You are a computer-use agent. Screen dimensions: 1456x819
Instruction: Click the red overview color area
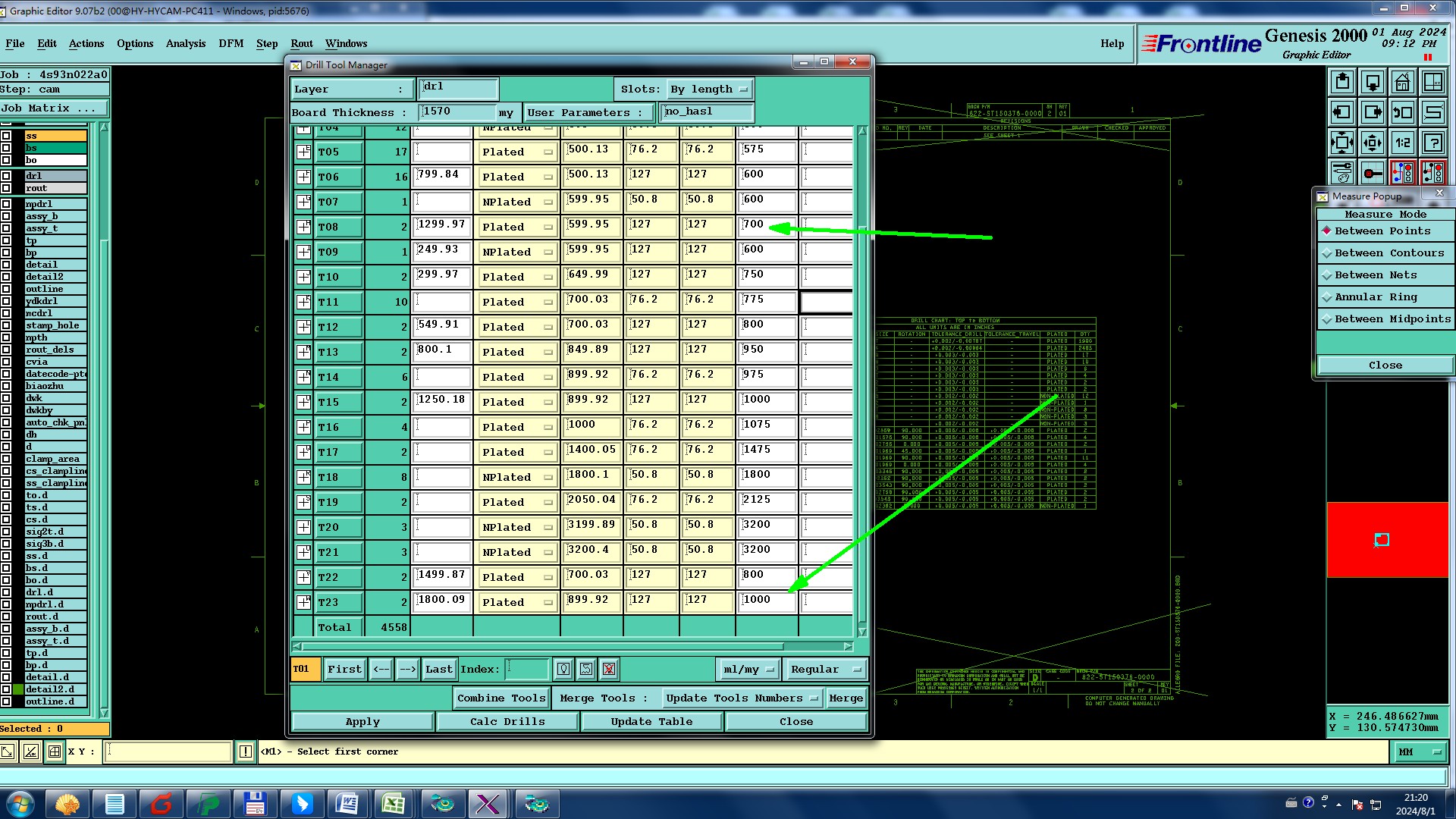pyautogui.click(x=1388, y=540)
